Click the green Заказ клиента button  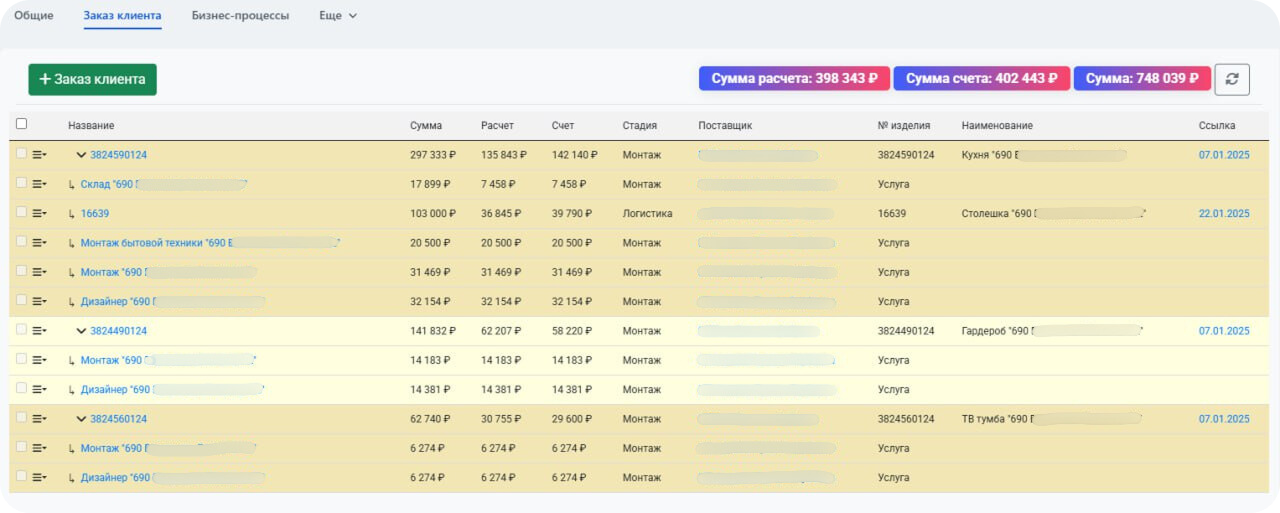92,79
